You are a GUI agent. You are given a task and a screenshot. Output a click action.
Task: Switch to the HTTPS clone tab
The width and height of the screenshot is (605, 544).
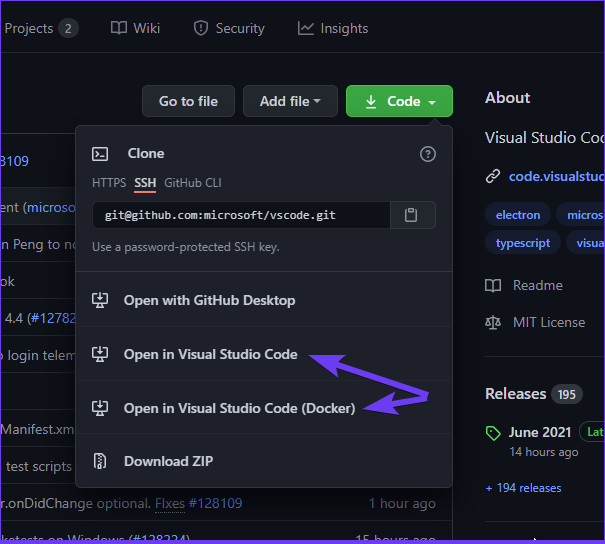109,182
